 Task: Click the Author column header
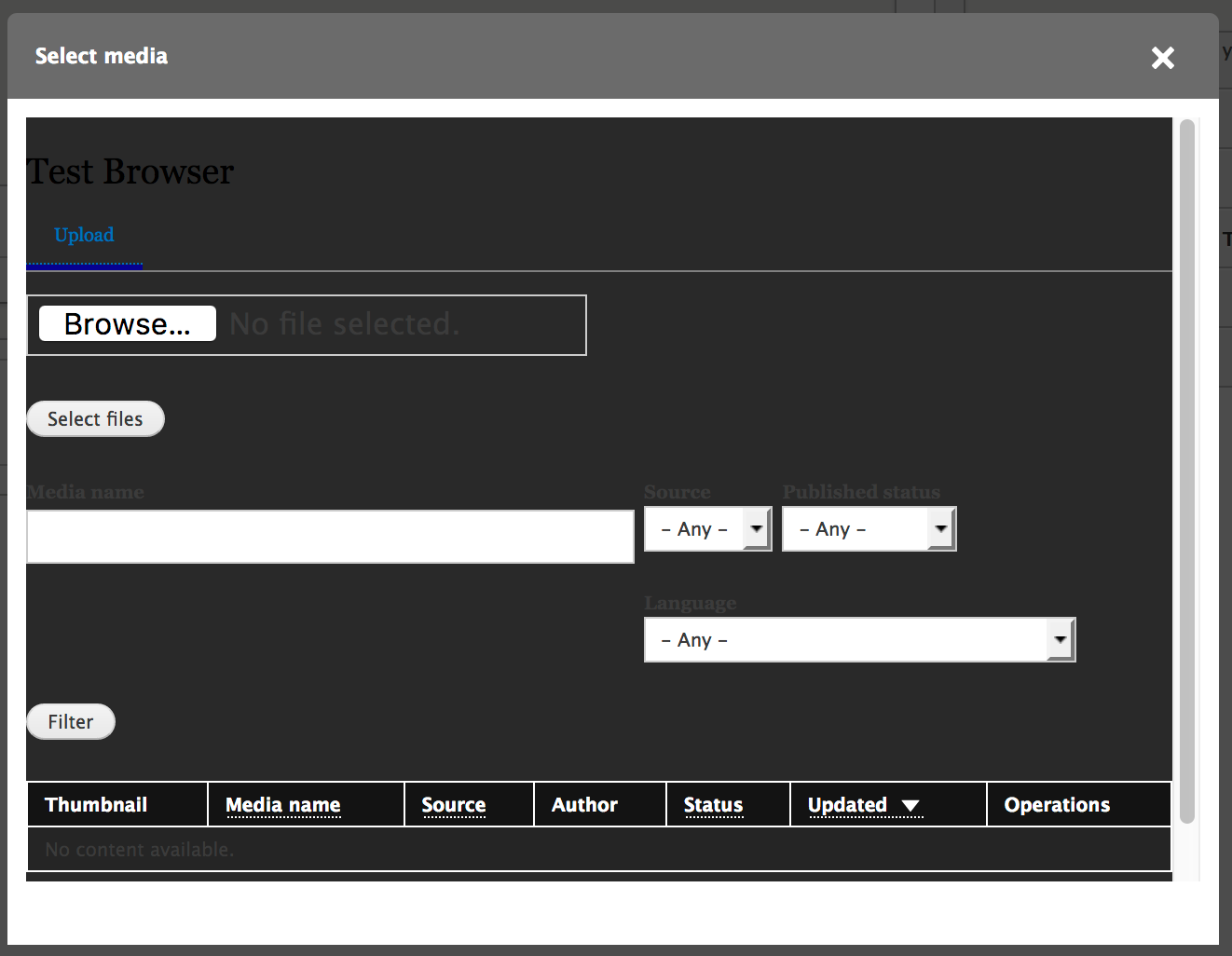(x=584, y=805)
